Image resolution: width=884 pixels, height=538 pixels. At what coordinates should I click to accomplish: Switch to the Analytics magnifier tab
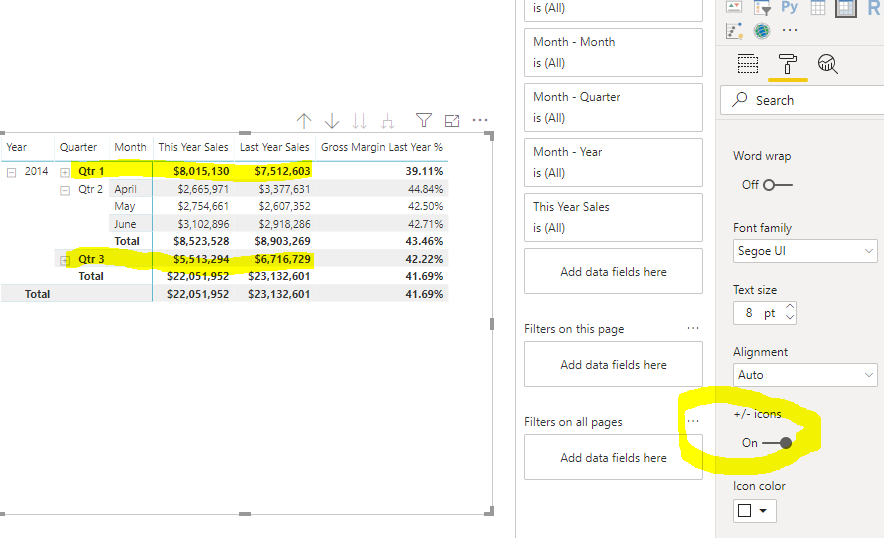pos(828,64)
